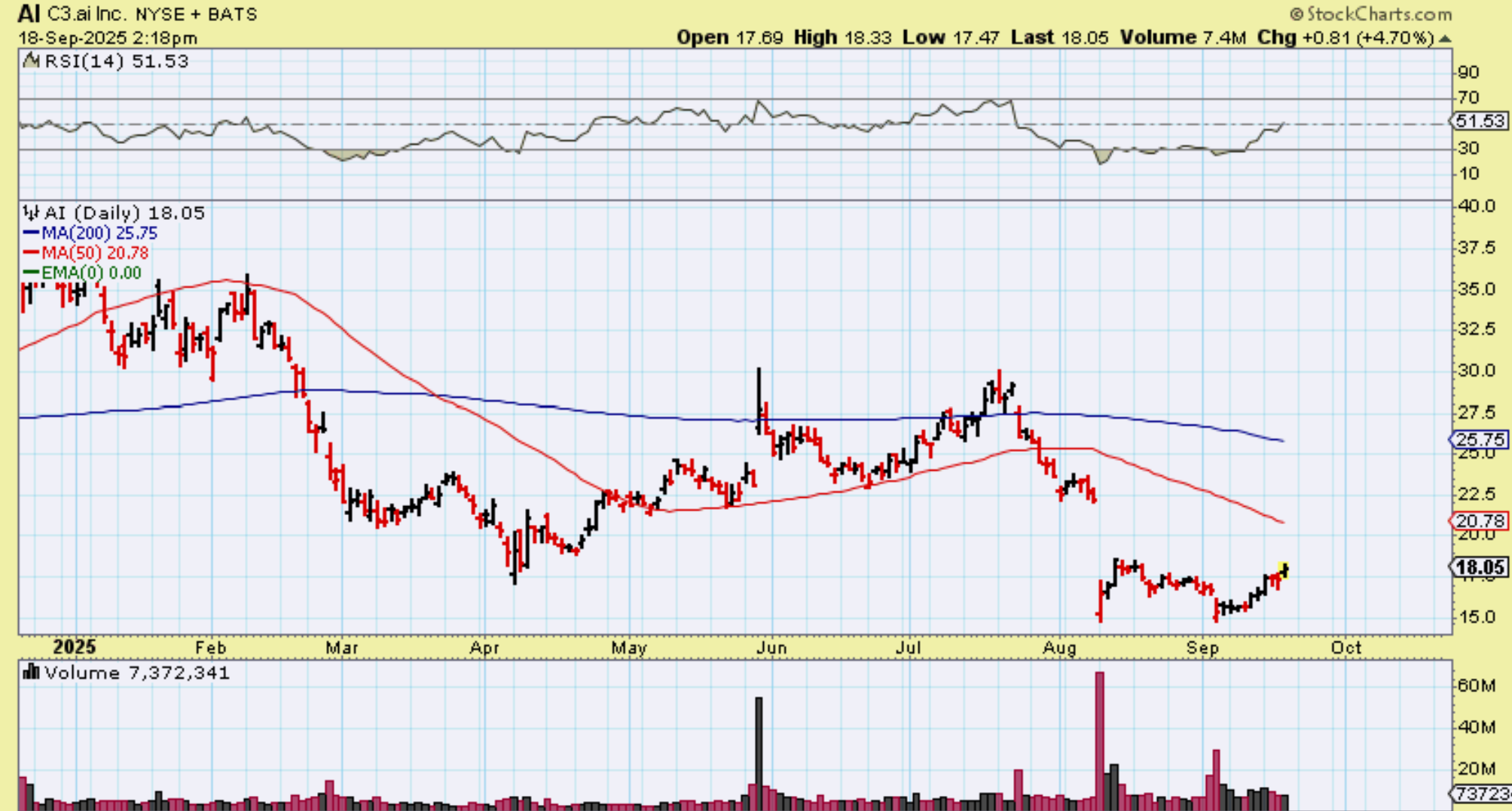
Task: Click the 40M label on the volume axis
Action: pyautogui.click(x=1477, y=727)
